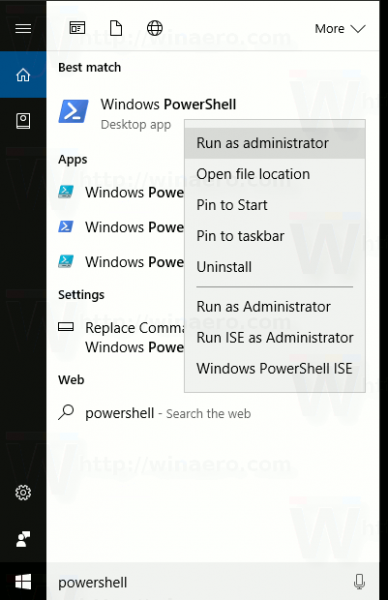Filter results by Apps icon
Viewport: 388px width, 600px height.
coord(77,28)
